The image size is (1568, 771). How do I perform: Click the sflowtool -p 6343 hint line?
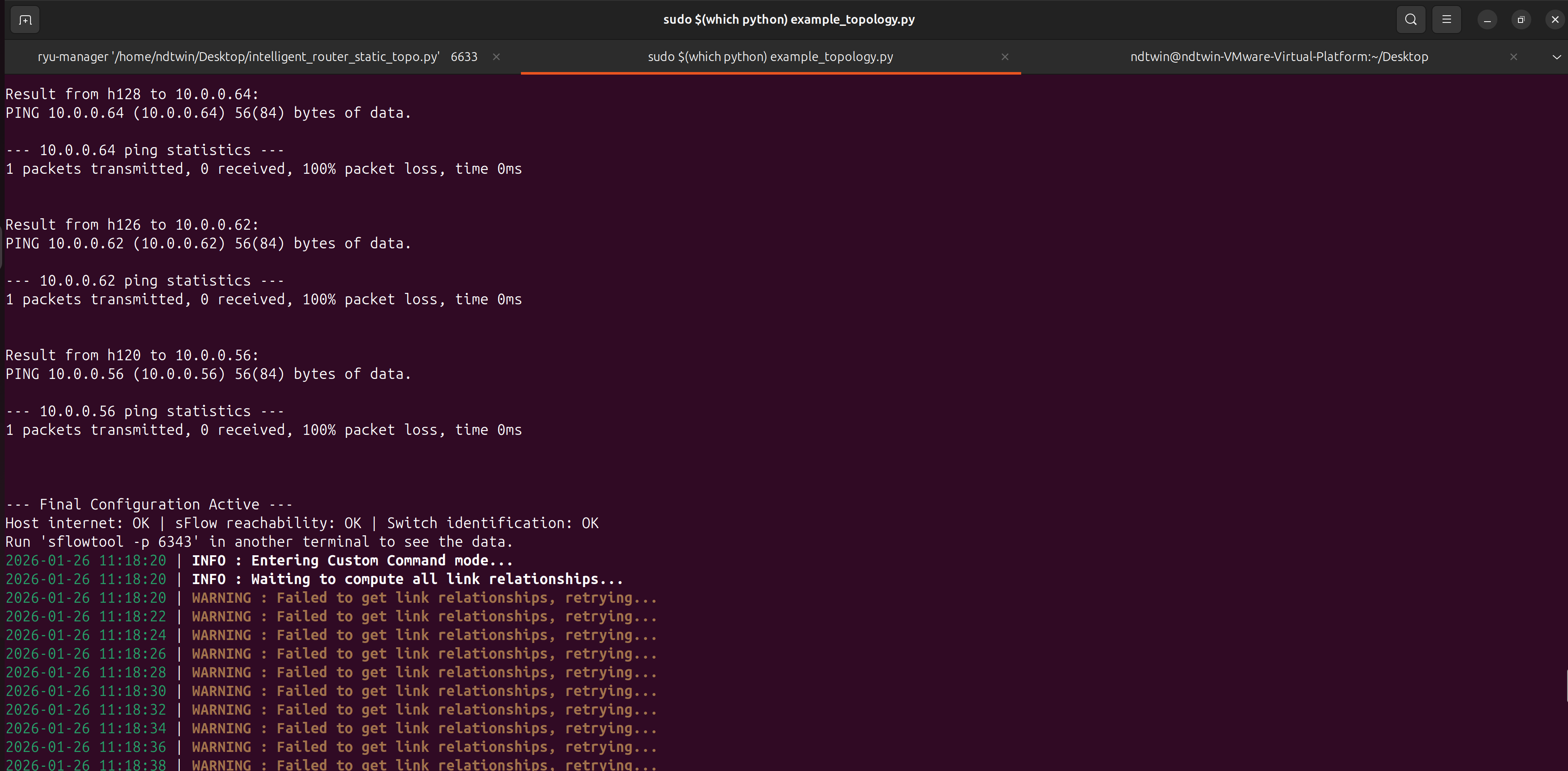point(259,542)
